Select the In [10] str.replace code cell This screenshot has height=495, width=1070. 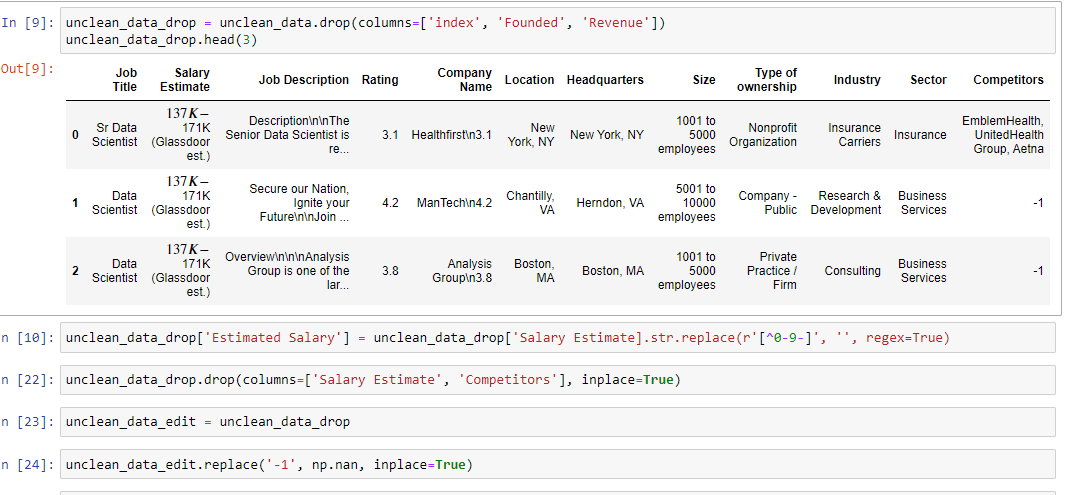click(557, 338)
